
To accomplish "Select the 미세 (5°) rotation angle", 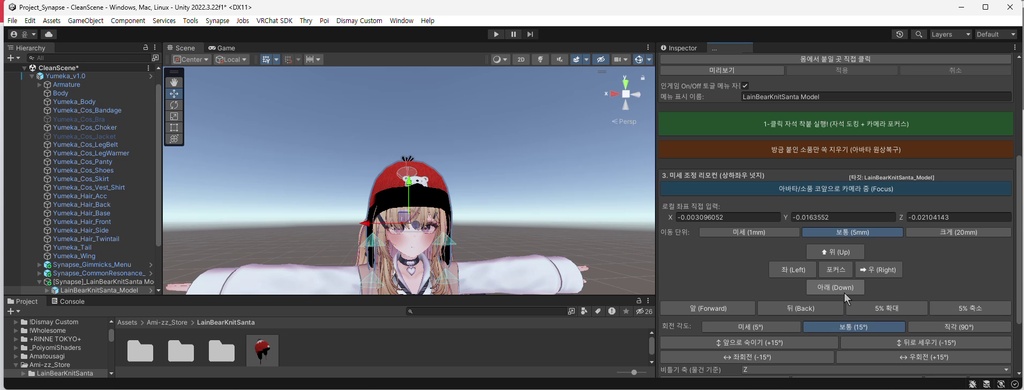I will coord(750,326).
